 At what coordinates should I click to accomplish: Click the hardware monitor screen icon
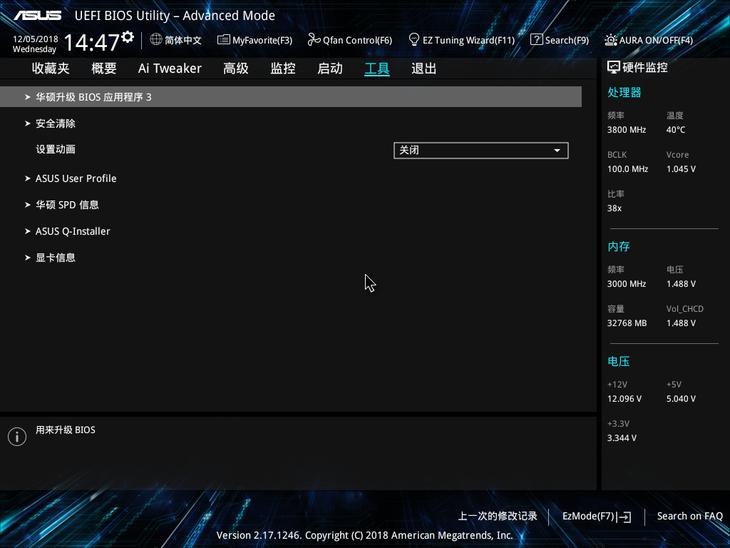(613, 68)
